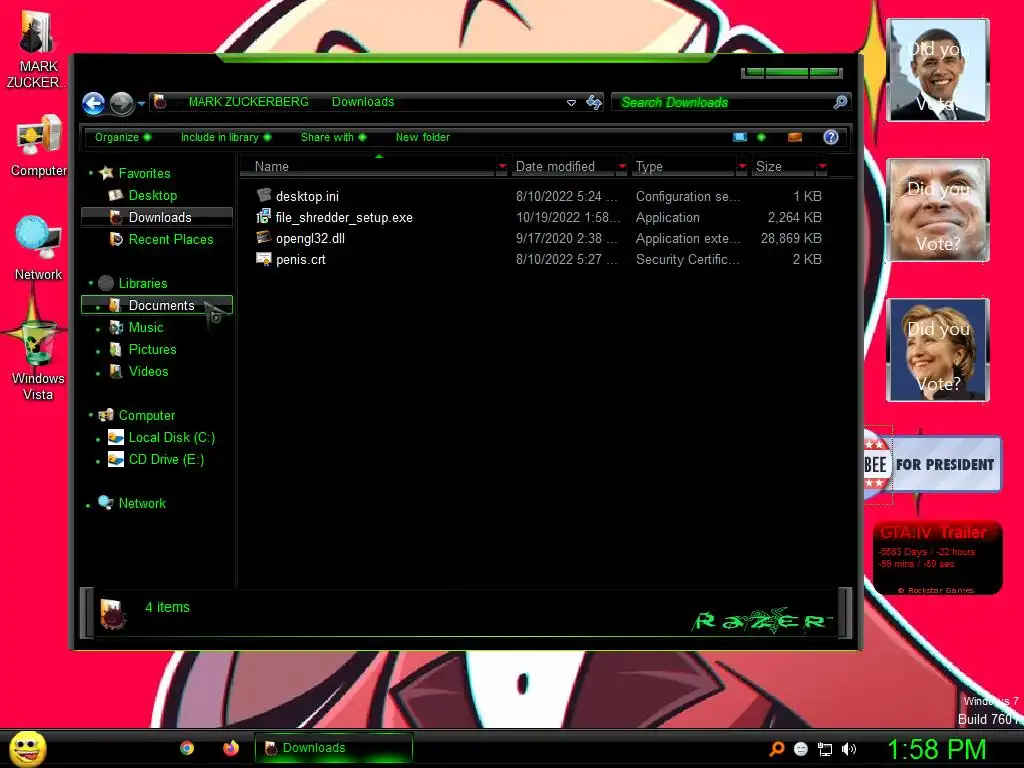Image resolution: width=1024 pixels, height=768 pixels.
Task: Open the Date modified filter dropdown
Action: coord(622,167)
